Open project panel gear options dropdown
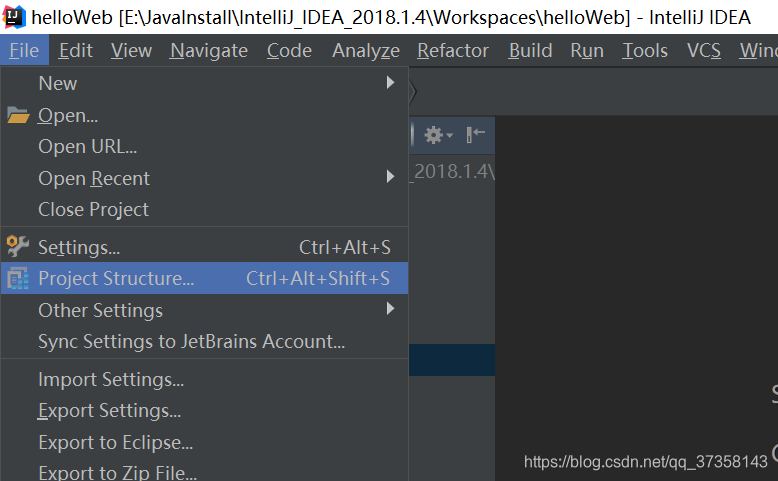 438,135
